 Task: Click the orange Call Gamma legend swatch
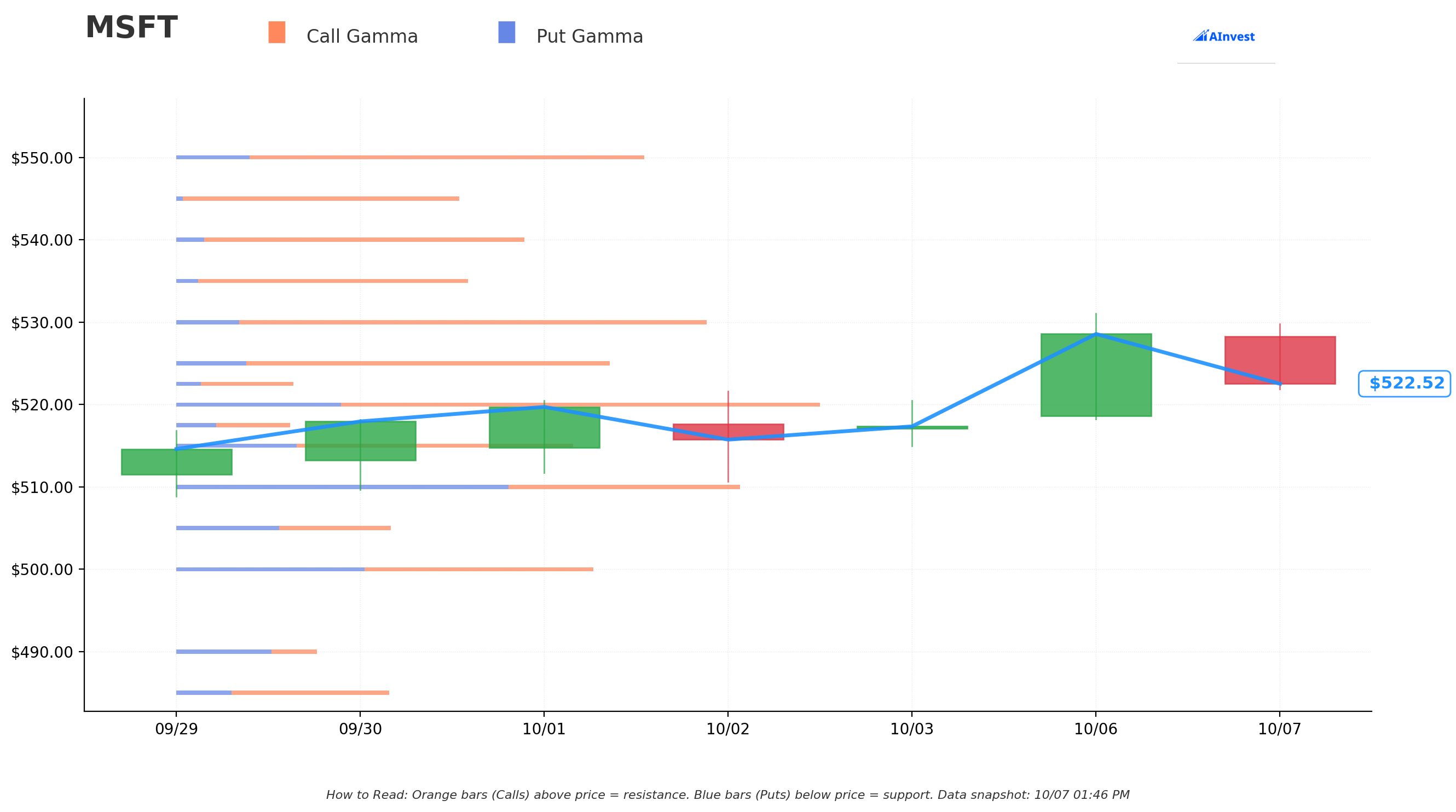pos(277,32)
